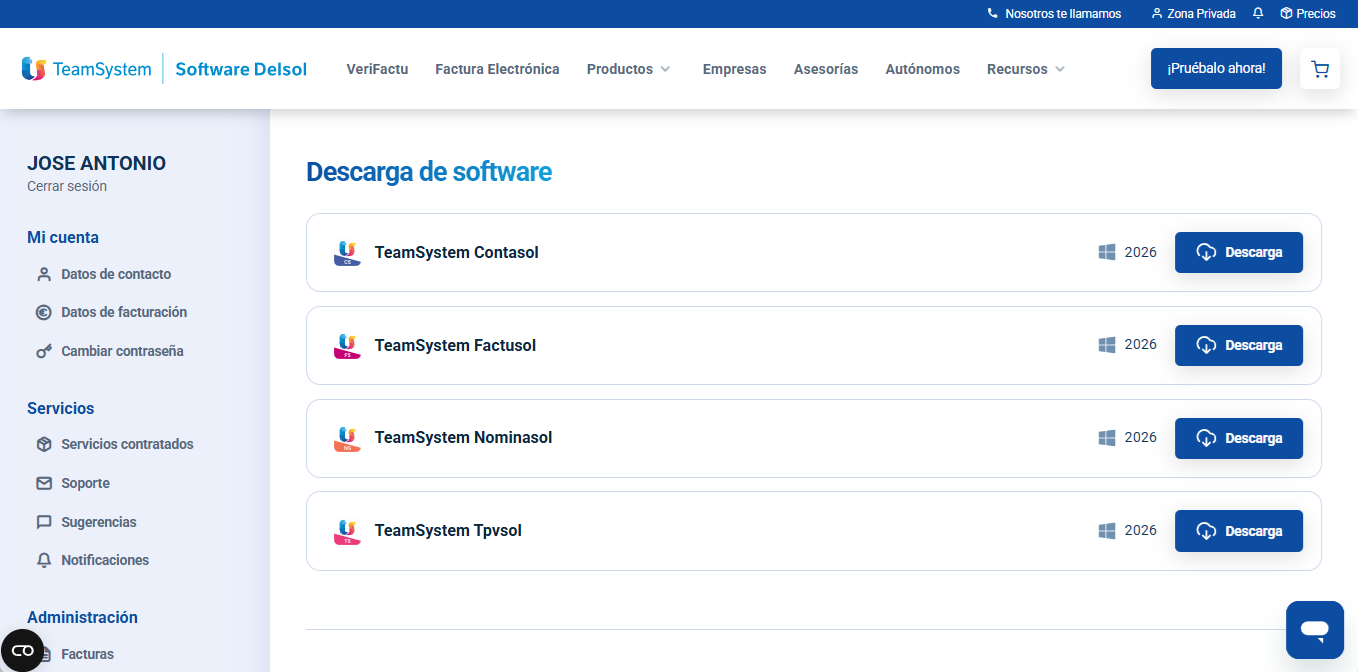Go to Asesorías navigation item

point(826,69)
